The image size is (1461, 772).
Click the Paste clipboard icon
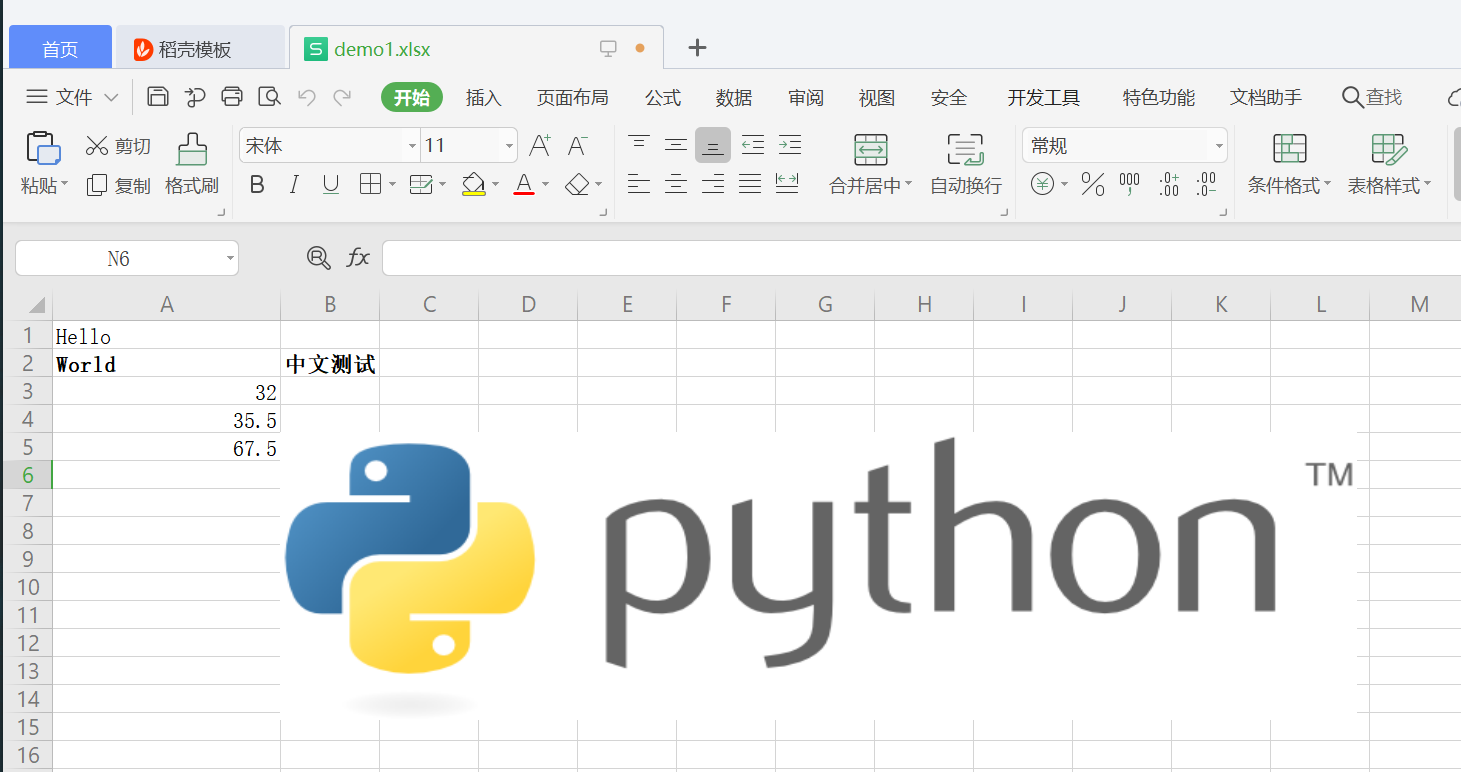[x=43, y=148]
